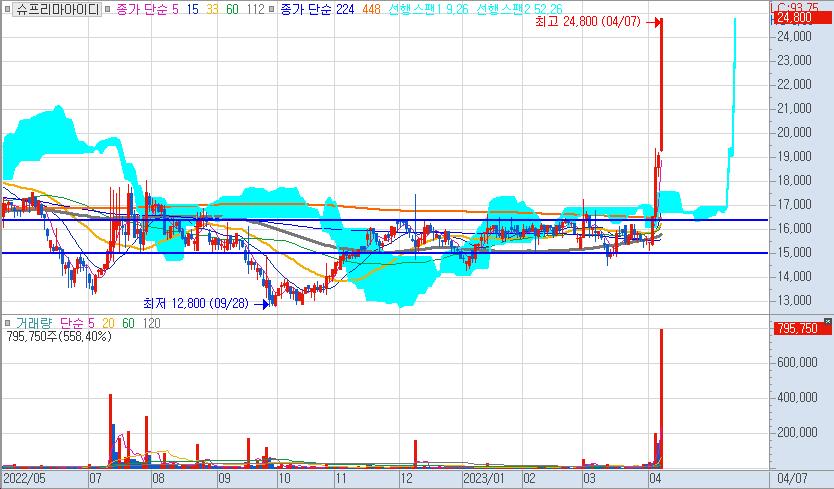Toggle the marker before 종가 단순 224
Screen dimensions: 834x489
point(272,9)
